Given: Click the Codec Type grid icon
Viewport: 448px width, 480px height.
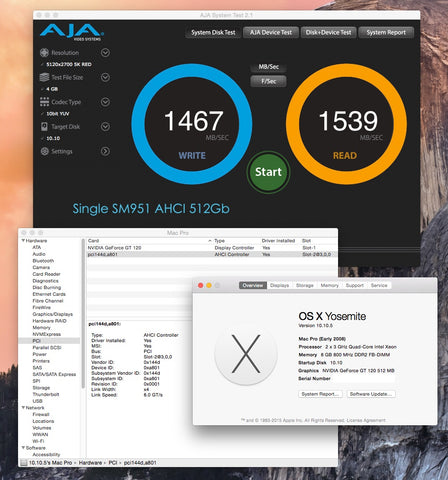Looking at the screenshot, I should click(x=44, y=102).
